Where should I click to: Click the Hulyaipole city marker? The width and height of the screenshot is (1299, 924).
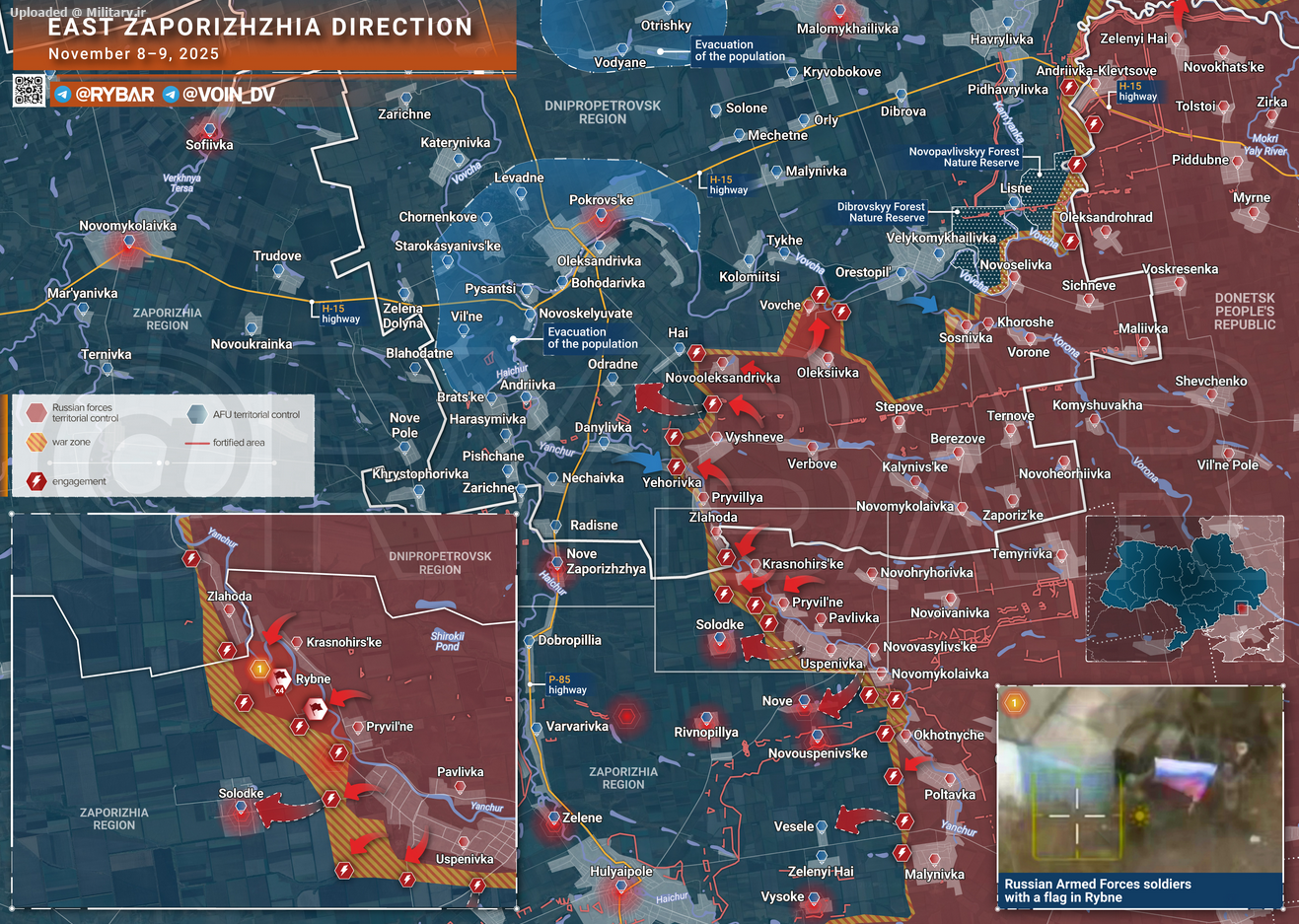621,887
